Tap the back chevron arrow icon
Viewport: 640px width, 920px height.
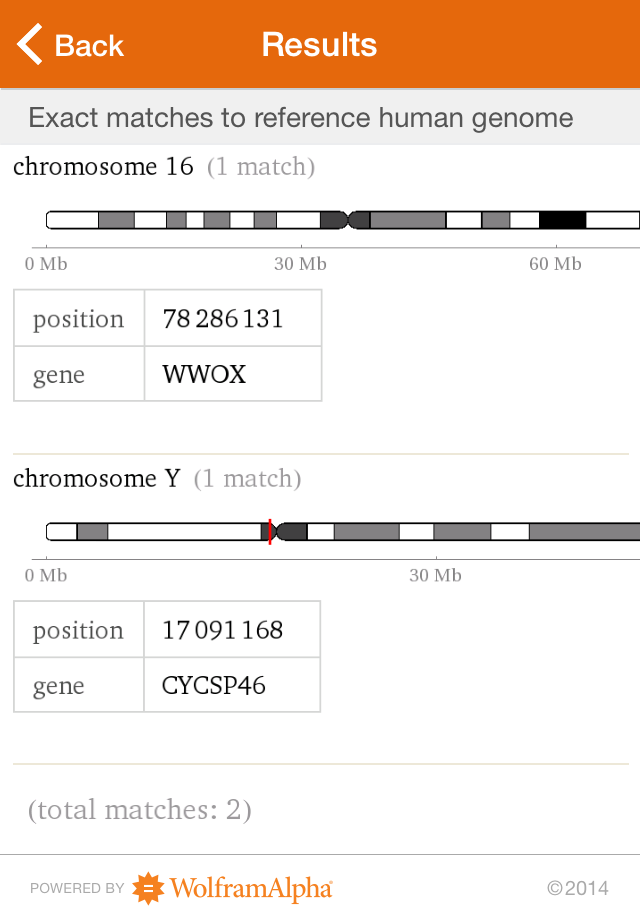[27, 44]
